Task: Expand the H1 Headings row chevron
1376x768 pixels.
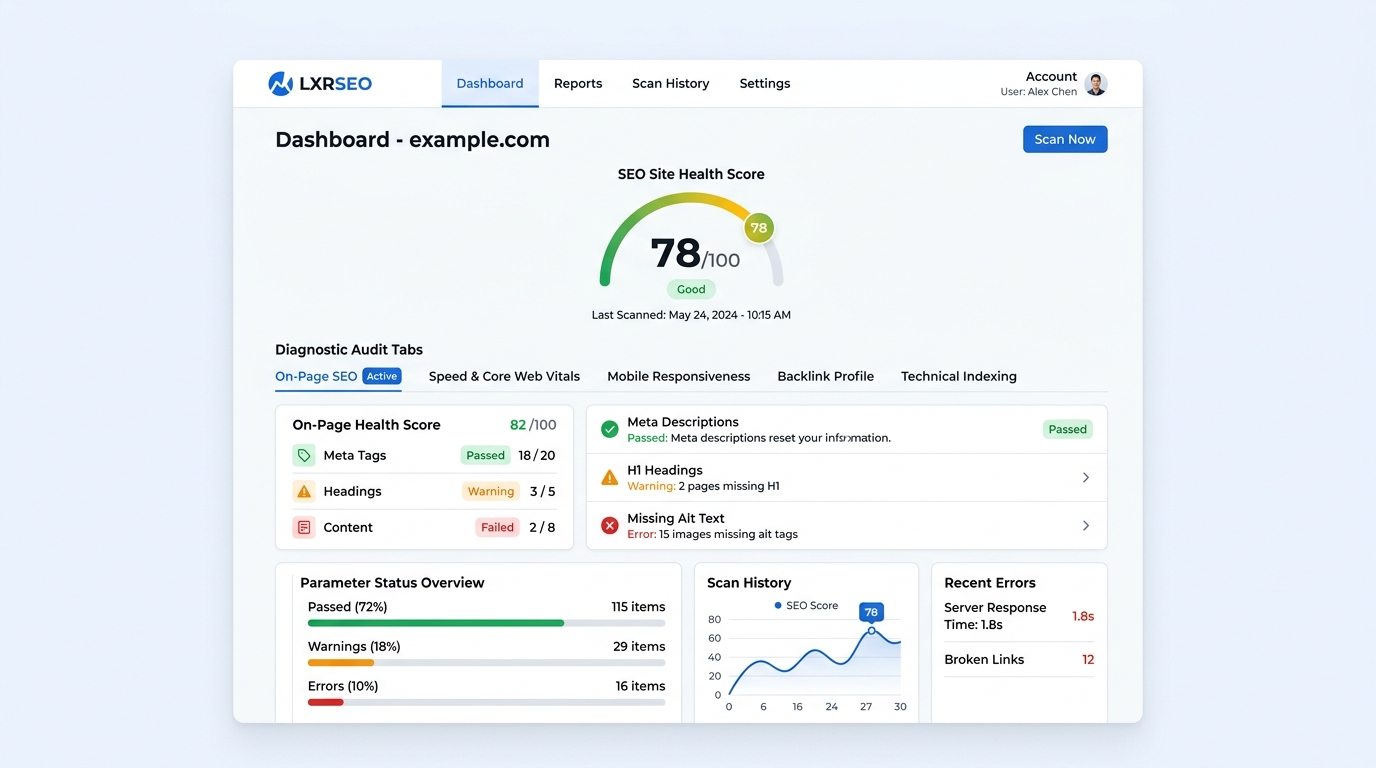Action: (x=1086, y=478)
